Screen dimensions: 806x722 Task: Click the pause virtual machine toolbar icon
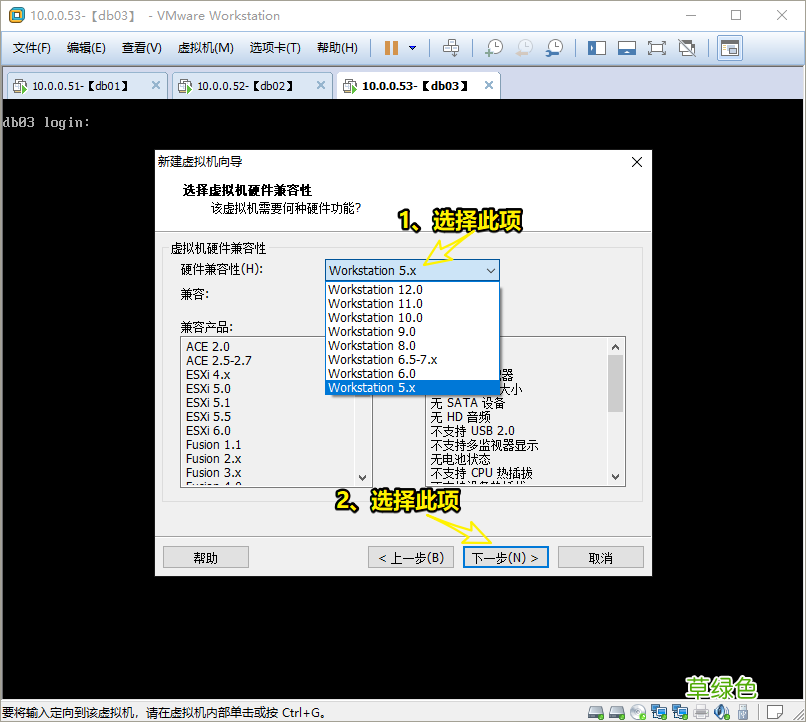point(391,48)
